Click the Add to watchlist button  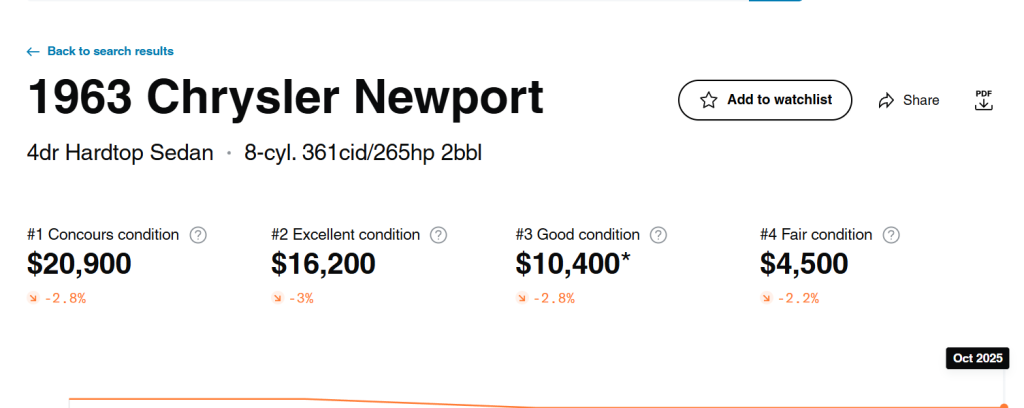(x=765, y=100)
